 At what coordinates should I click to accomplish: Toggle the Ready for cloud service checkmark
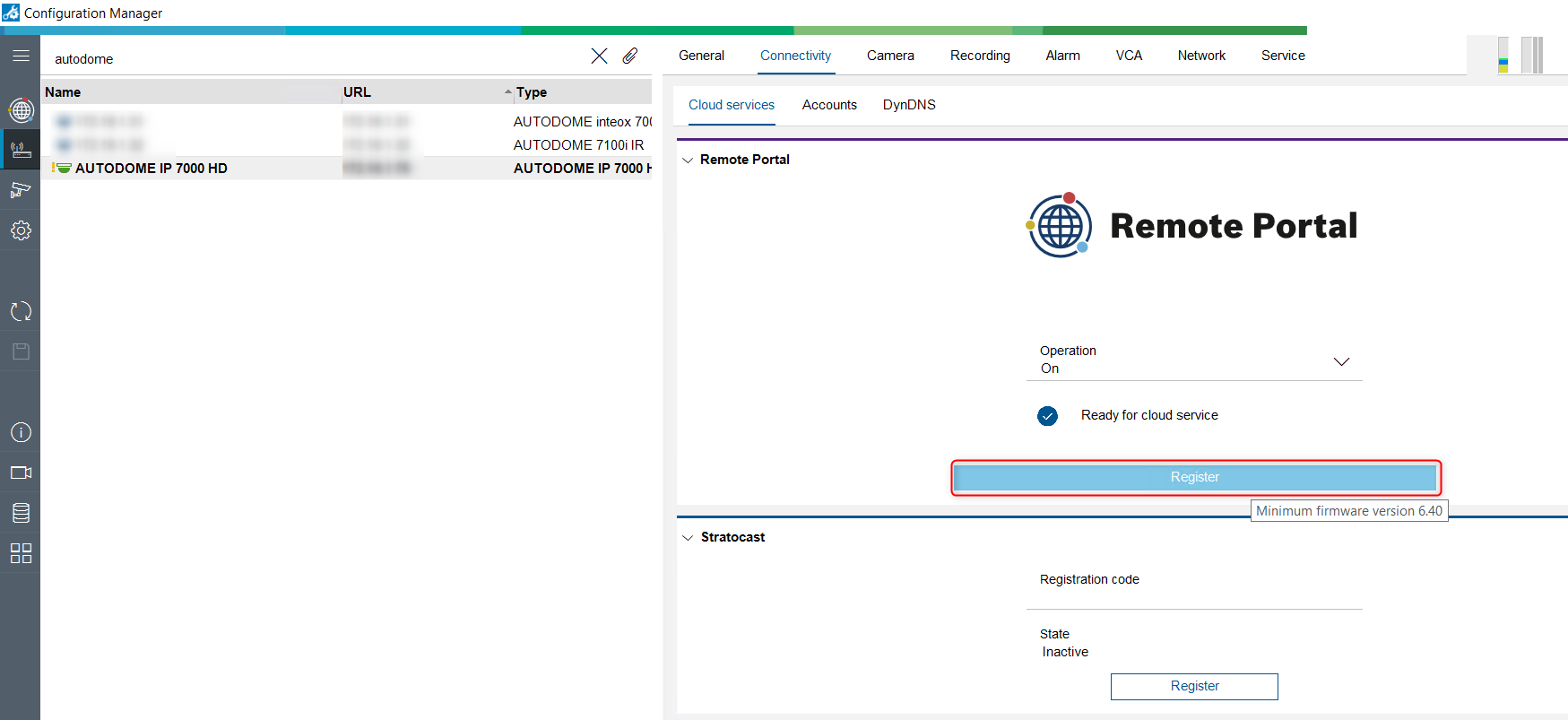coord(1047,416)
